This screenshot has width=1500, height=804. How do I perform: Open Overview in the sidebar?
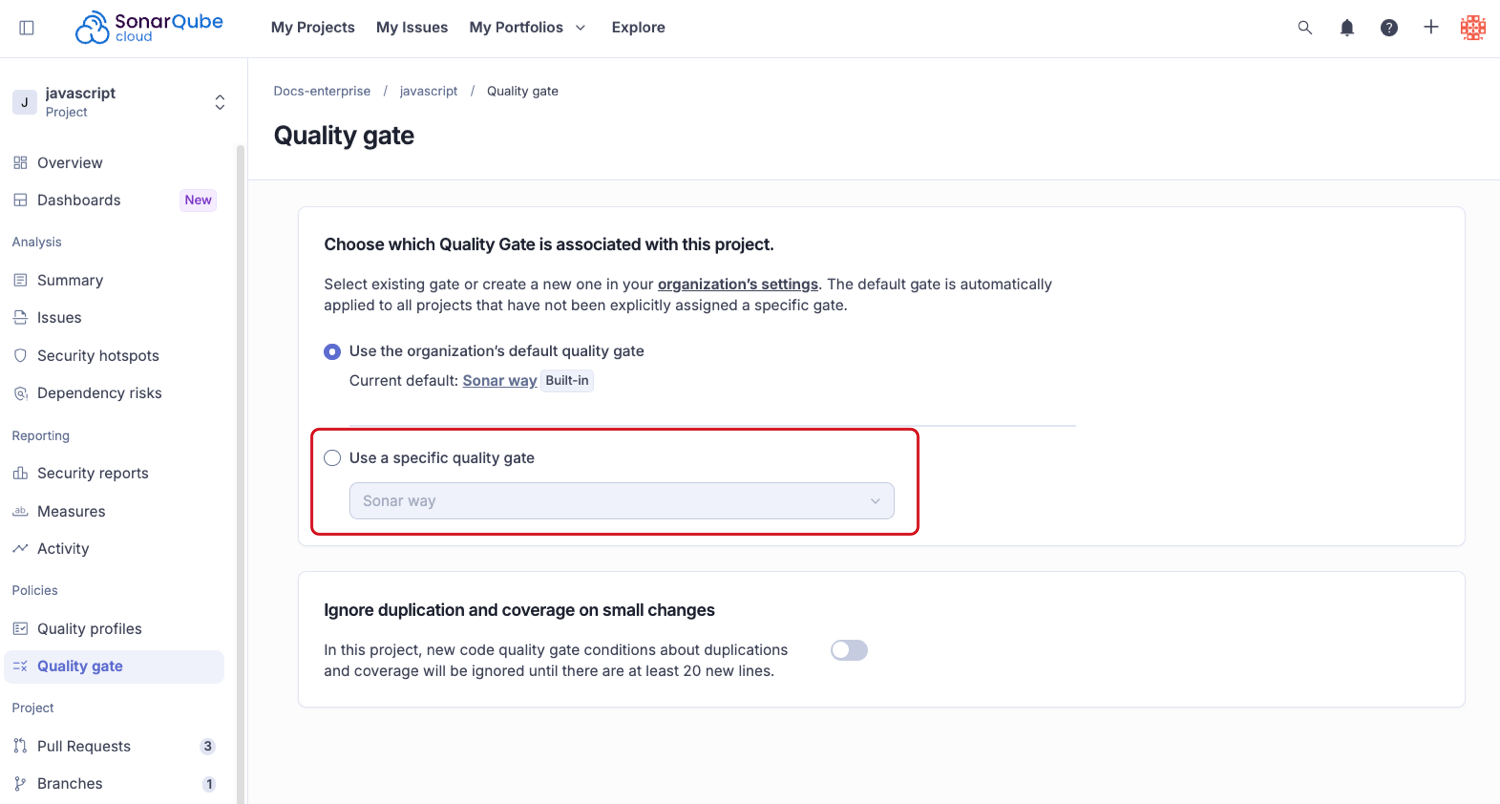pyautogui.click(x=70, y=163)
